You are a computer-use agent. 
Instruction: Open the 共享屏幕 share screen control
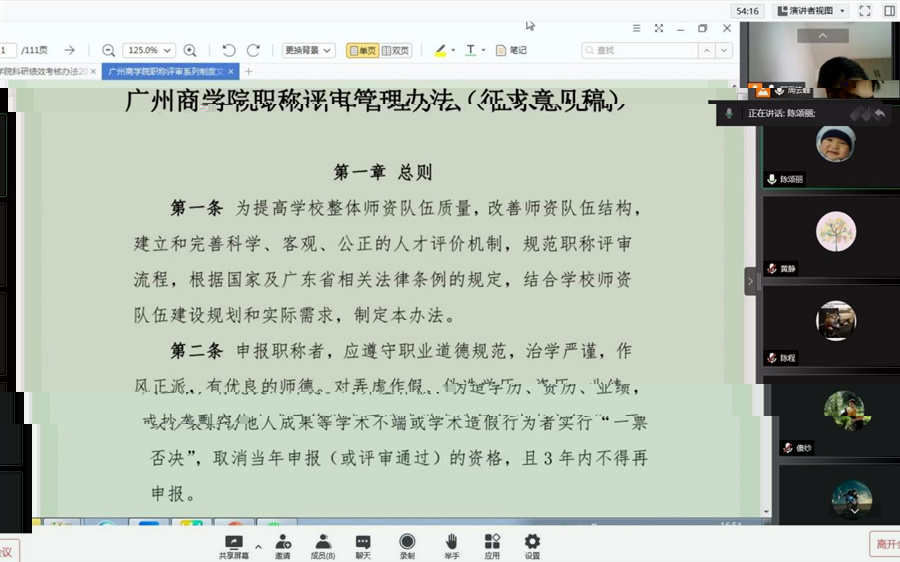[x=234, y=547]
